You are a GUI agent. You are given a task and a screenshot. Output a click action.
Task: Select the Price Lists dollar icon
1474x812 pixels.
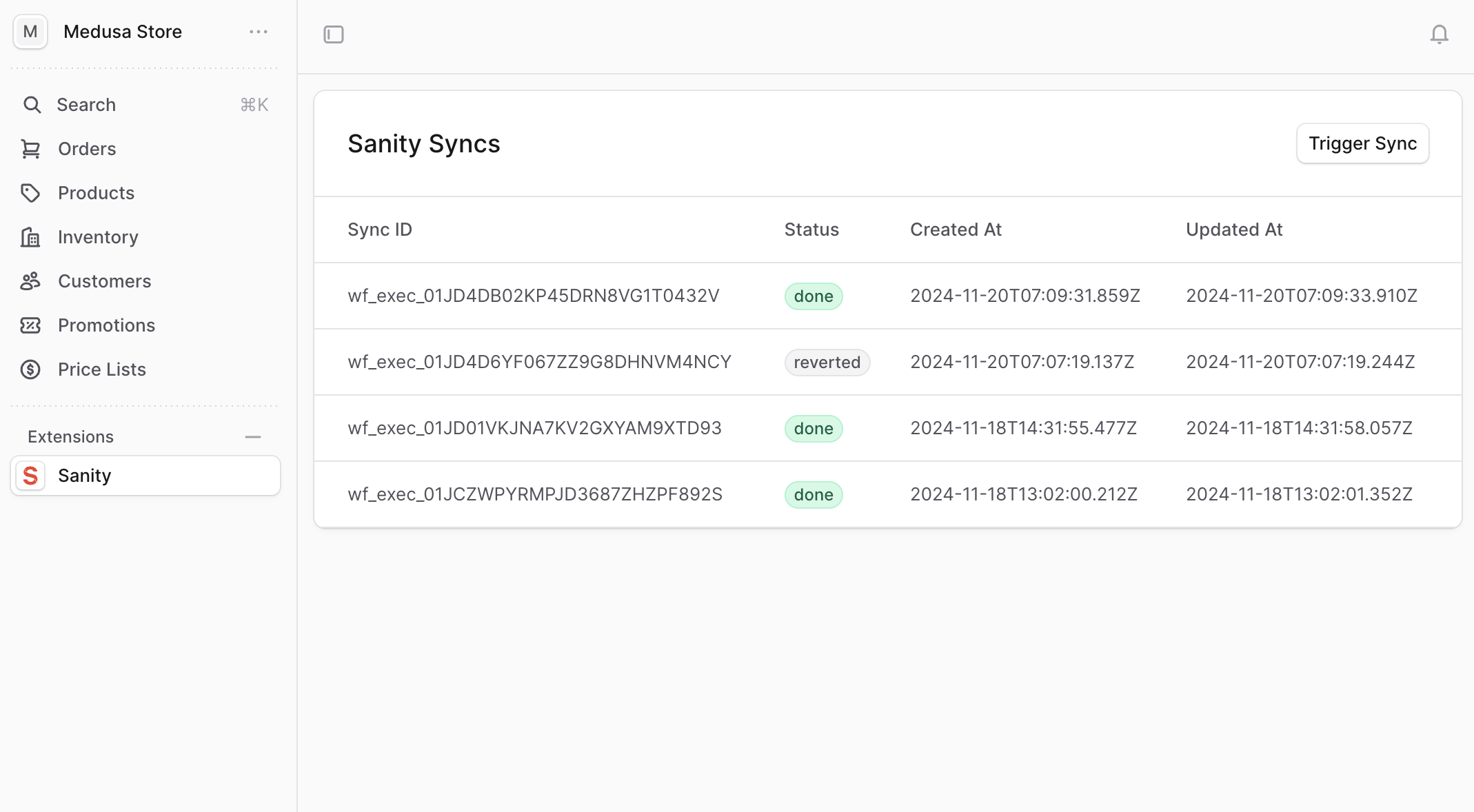tap(32, 369)
